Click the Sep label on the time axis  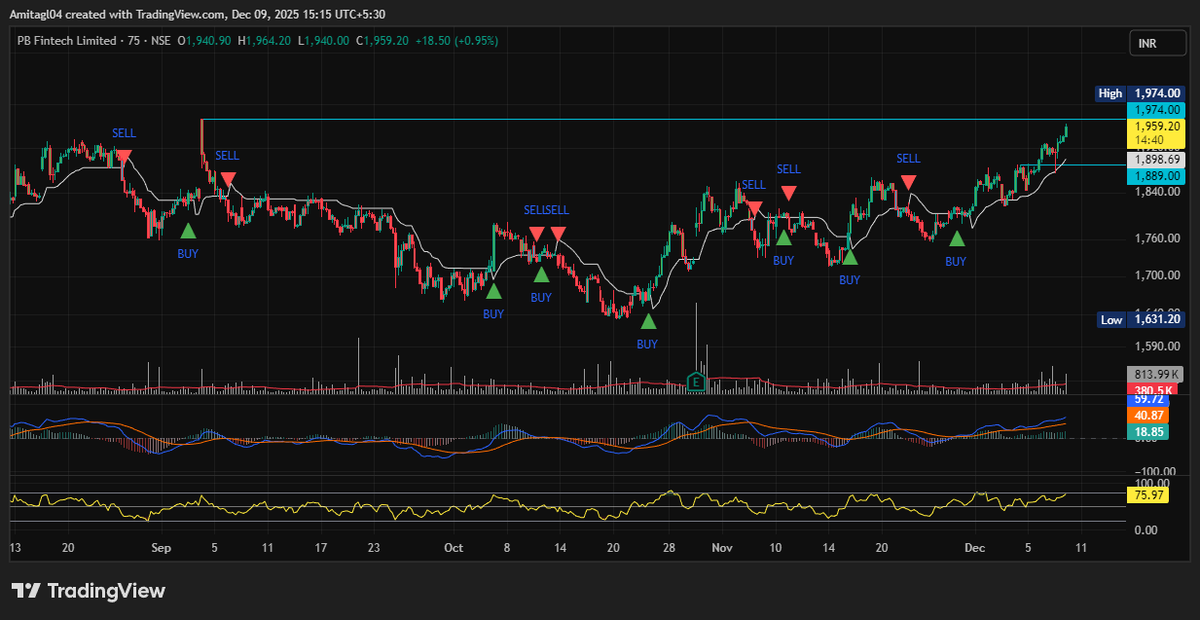tap(161, 548)
